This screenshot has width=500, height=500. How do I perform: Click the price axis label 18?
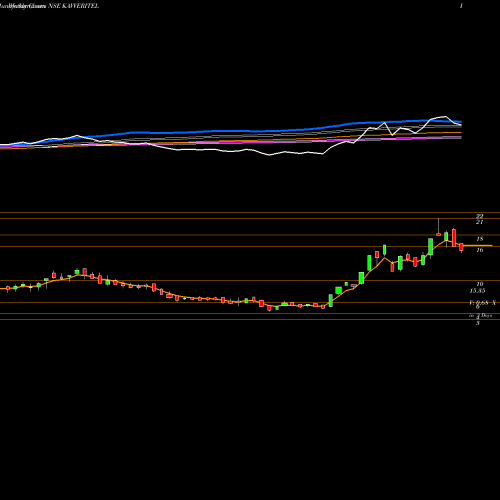tap(480, 239)
